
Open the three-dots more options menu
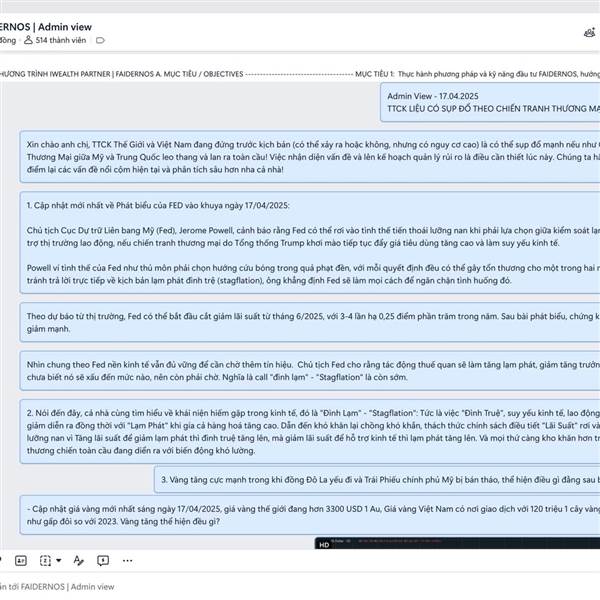127,561
